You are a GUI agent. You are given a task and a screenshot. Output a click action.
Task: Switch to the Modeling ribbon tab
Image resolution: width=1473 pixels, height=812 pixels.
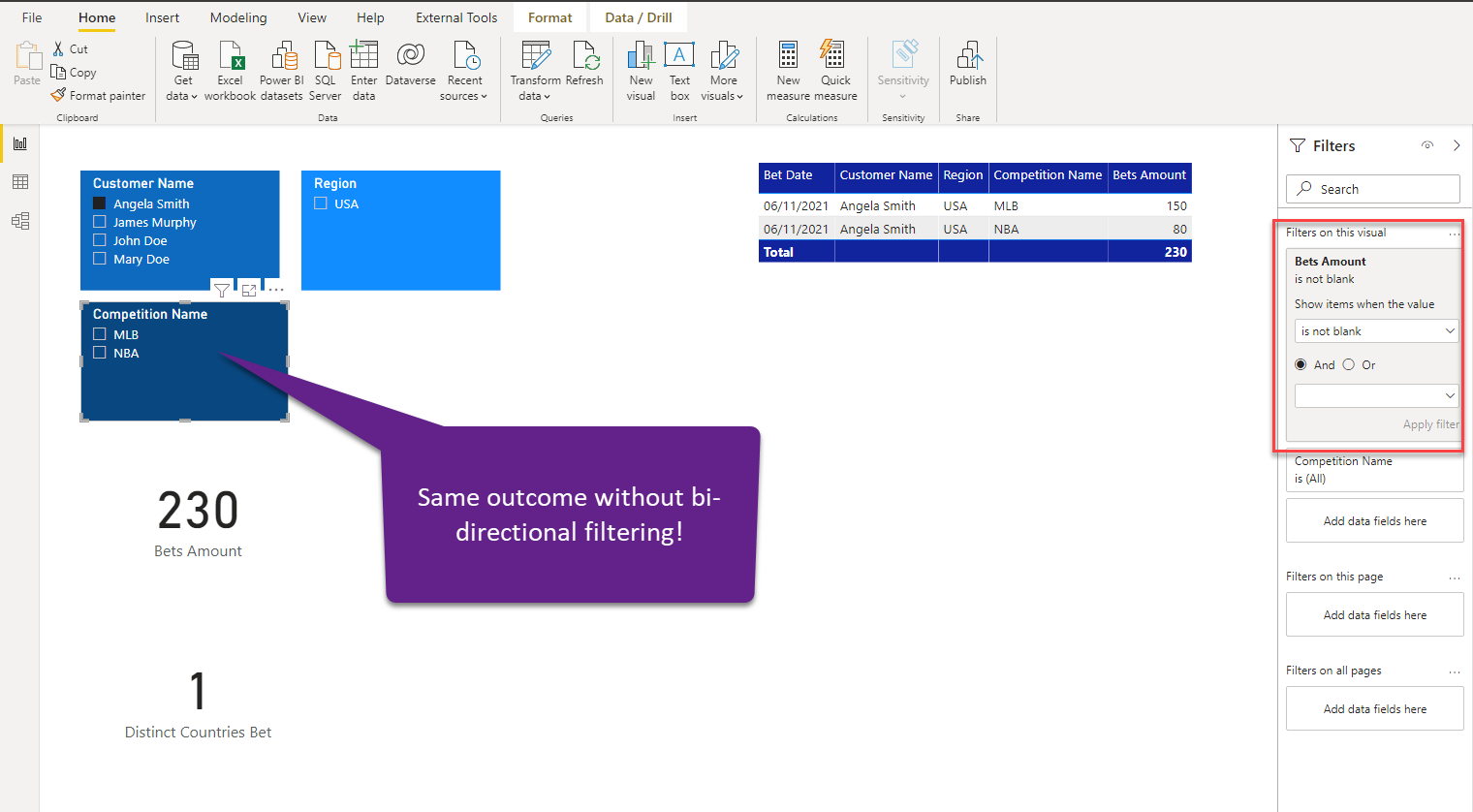coord(238,16)
